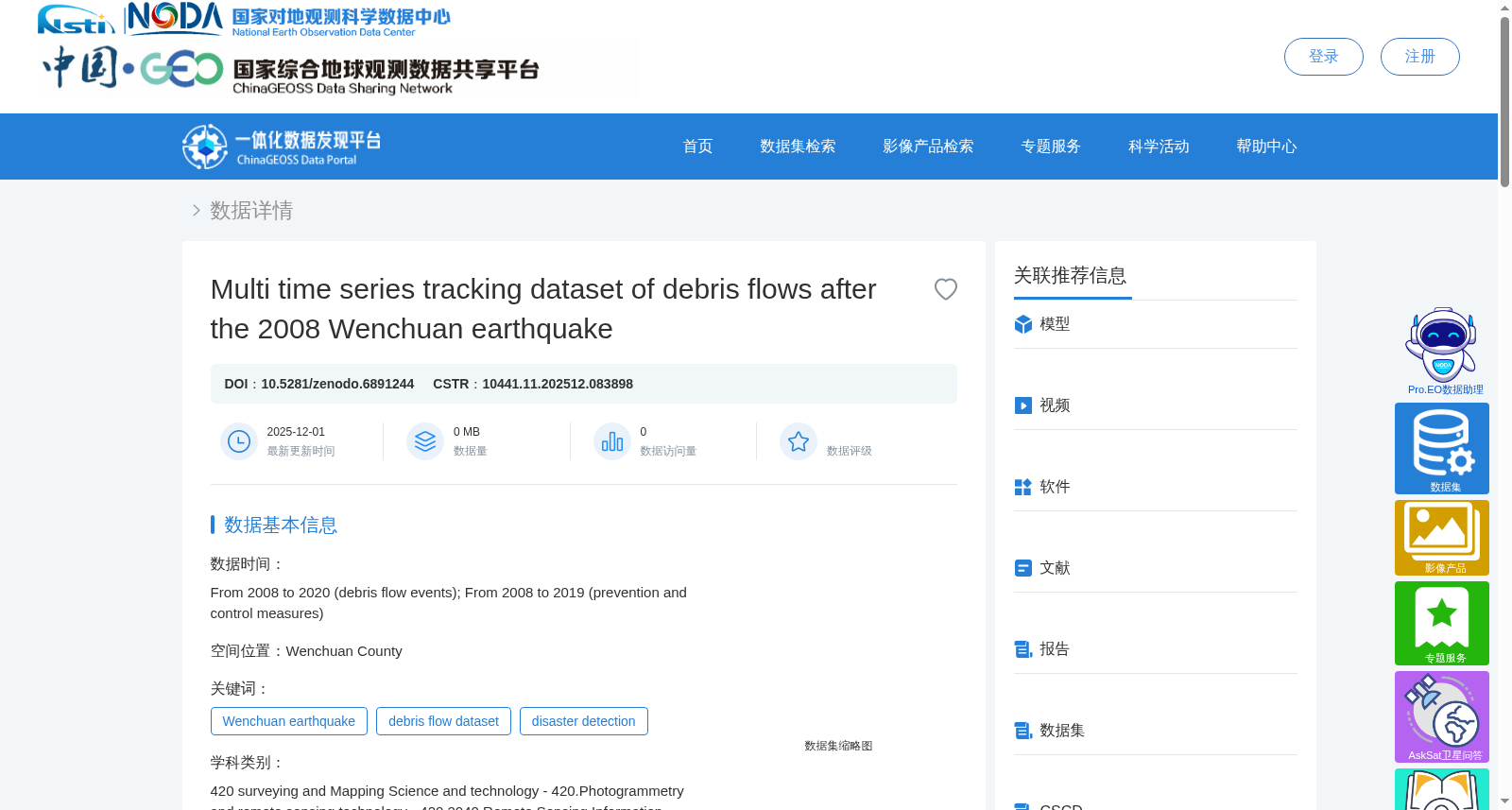1512x810 pixels.
Task: Select the debris flow dataset keyword tag
Action: (x=443, y=721)
